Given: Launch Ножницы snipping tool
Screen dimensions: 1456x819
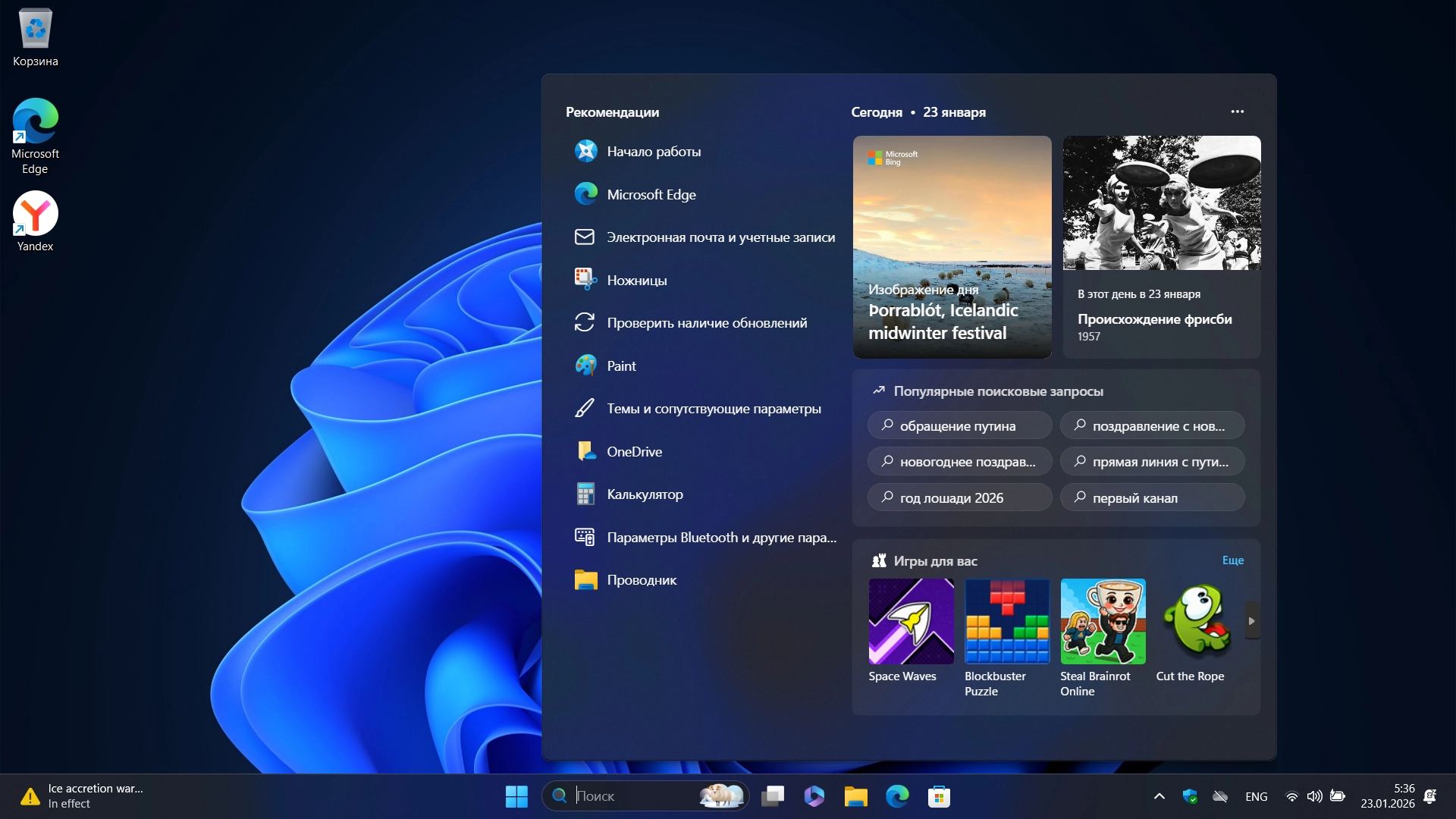Looking at the screenshot, I should tap(636, 281).
